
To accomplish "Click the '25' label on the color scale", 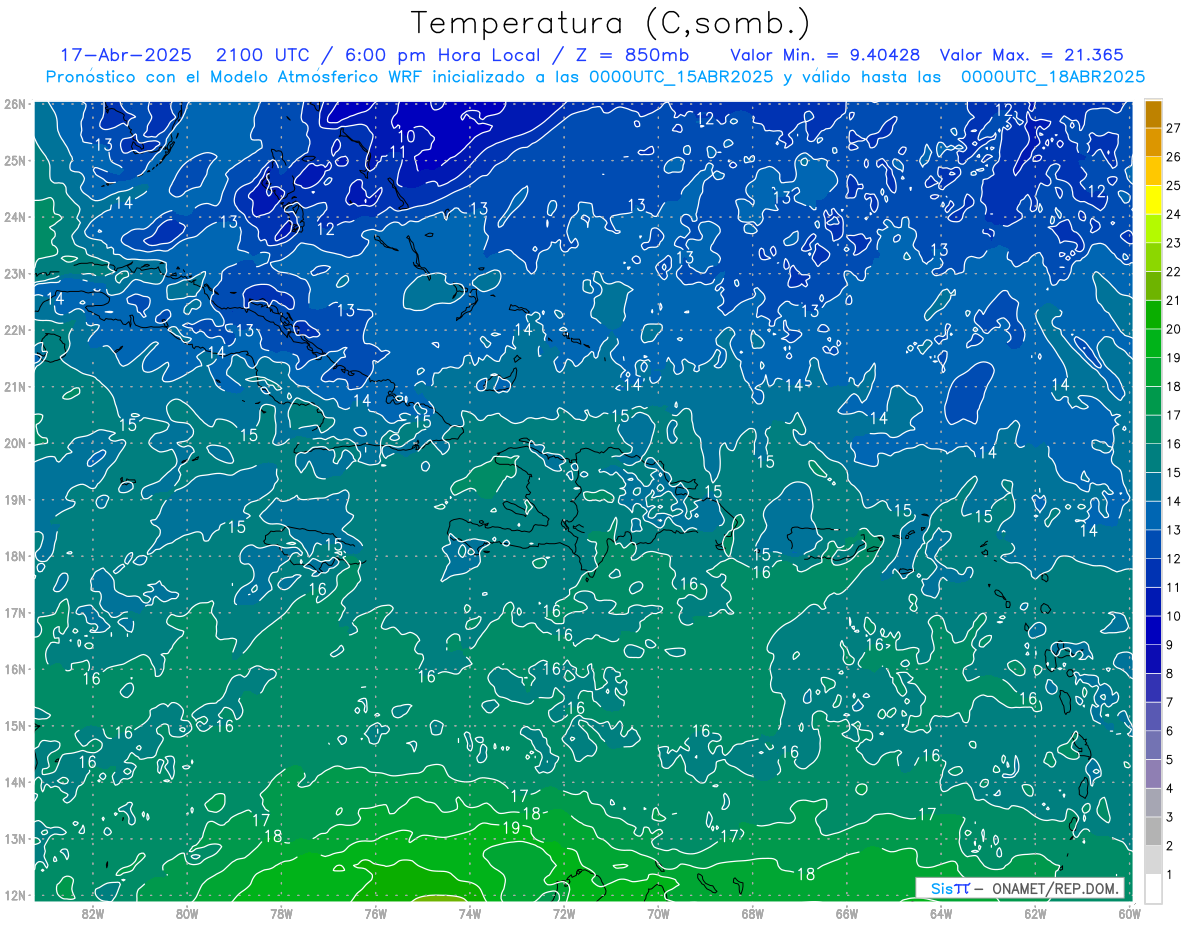I will [x=1173, y=186].
